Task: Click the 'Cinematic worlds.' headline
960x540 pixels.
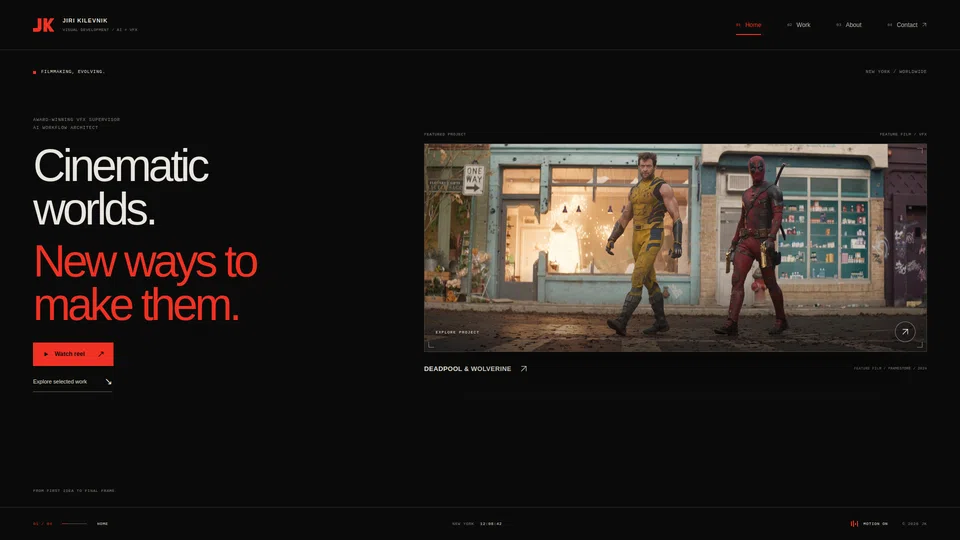Action: pos(121,187)
